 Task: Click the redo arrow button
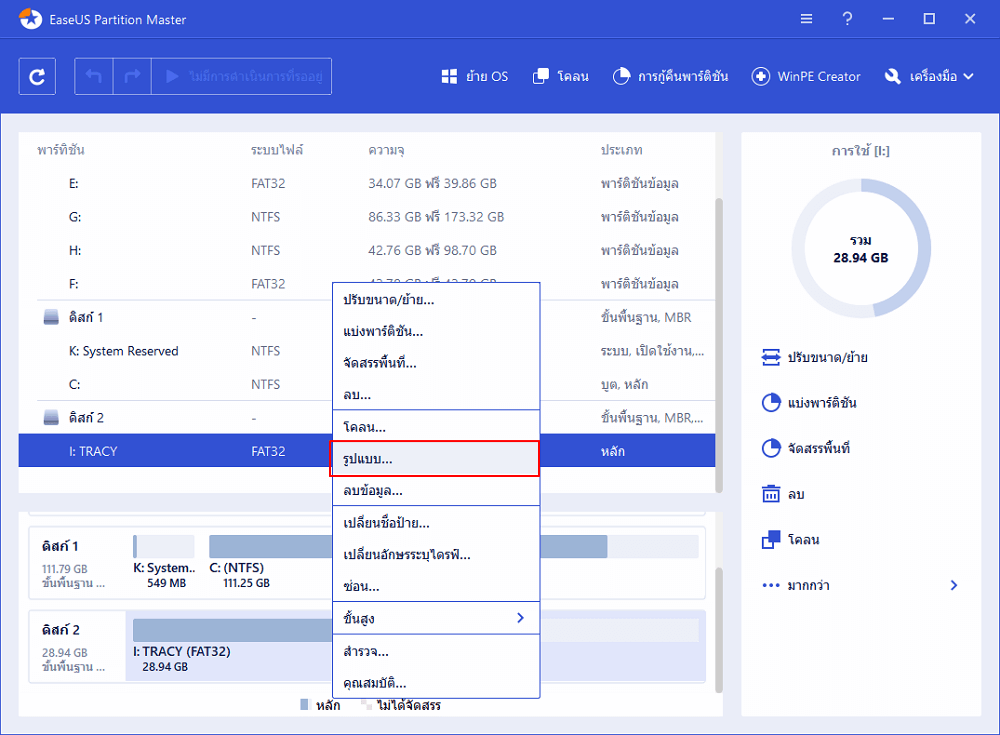coord(132,77)
